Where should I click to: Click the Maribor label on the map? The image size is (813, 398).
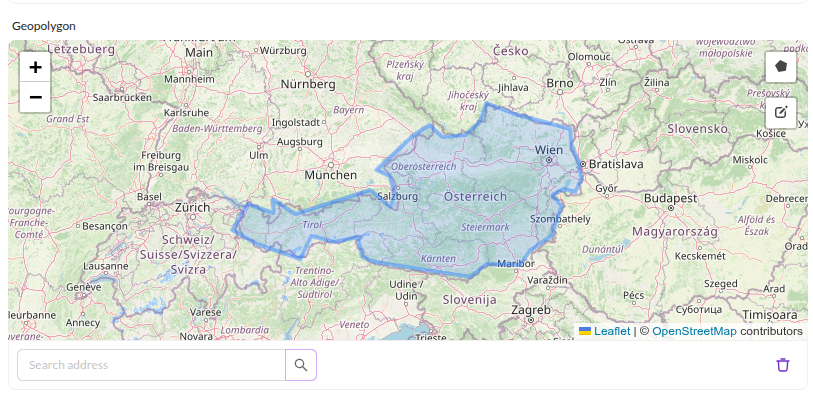tap(515, 264)
